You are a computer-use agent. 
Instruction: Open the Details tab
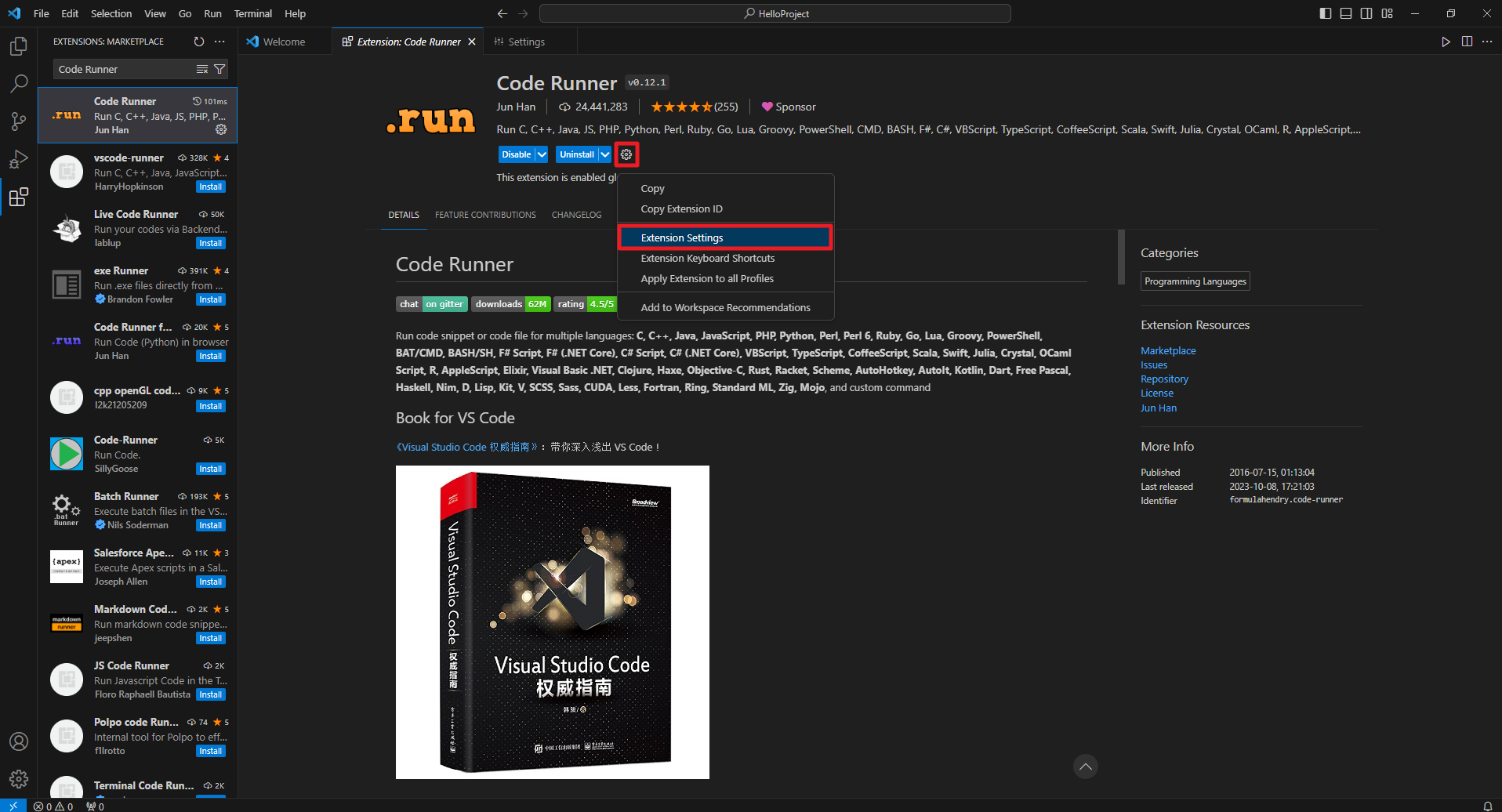coord(404,215)
